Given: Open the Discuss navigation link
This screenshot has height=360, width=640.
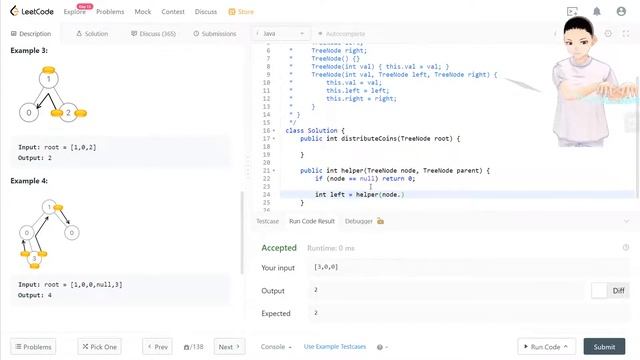Looking at the screenshot, I should coord(206,12).
